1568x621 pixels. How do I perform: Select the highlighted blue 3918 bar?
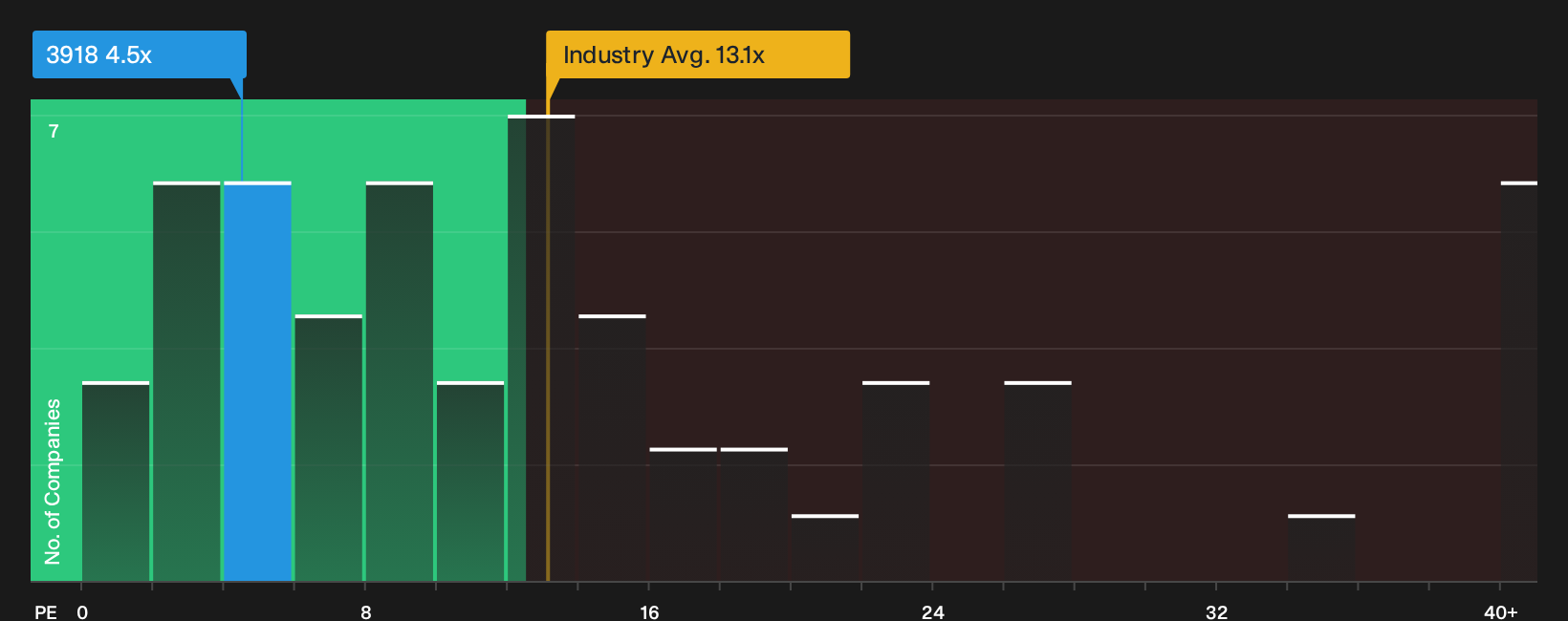pyautogui.click(x=257, y=381)
